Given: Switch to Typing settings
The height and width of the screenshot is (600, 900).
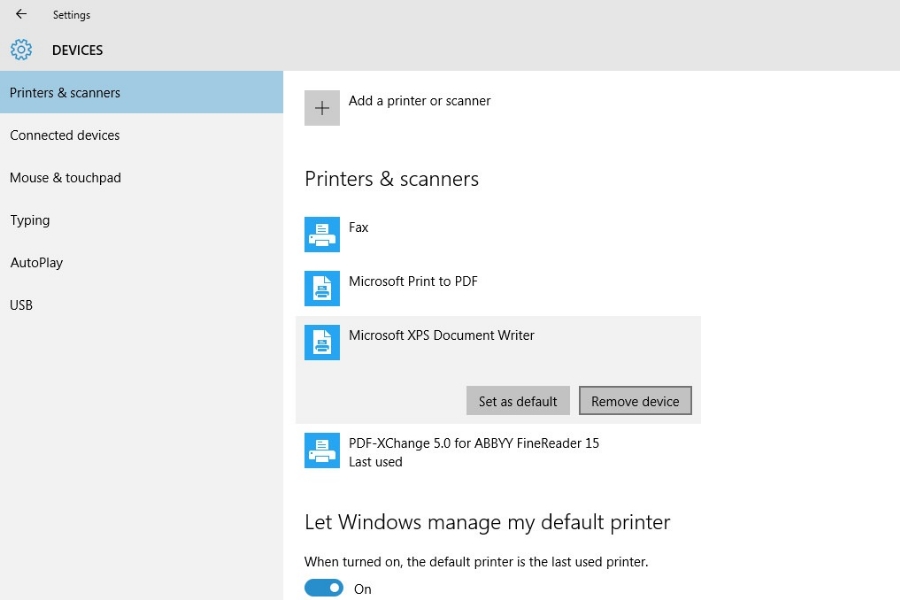Looking at the screenshot, I should (30, 220).
